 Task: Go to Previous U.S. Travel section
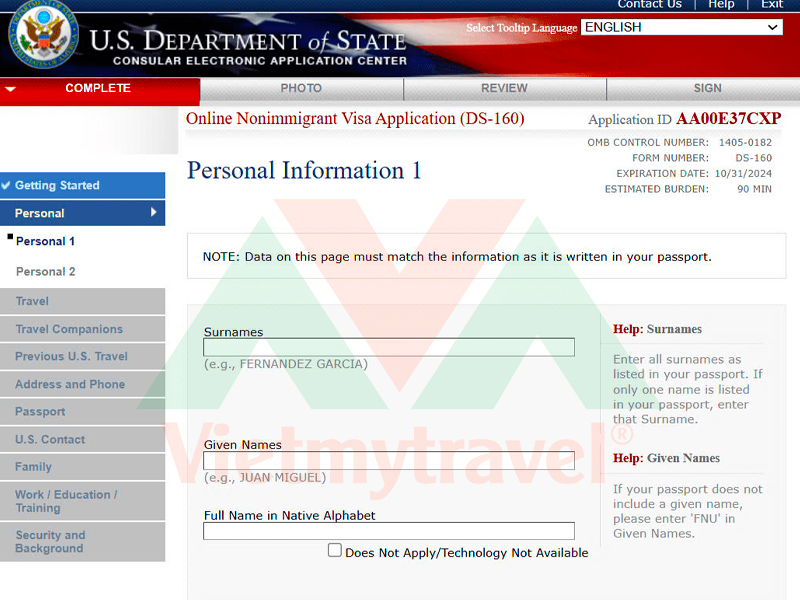[83, 356]
